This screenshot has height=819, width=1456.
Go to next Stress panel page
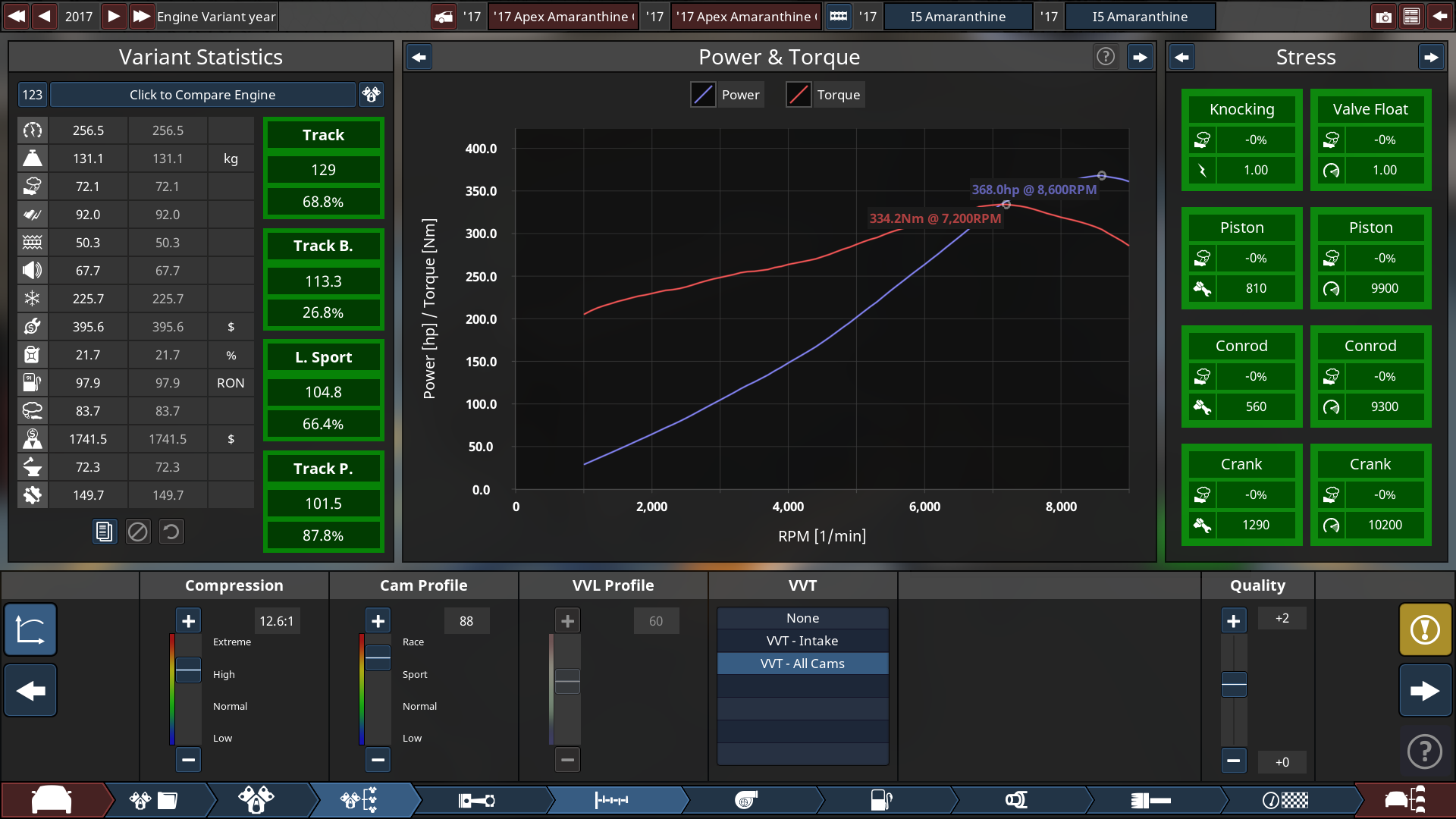(x=1431, y=57)
